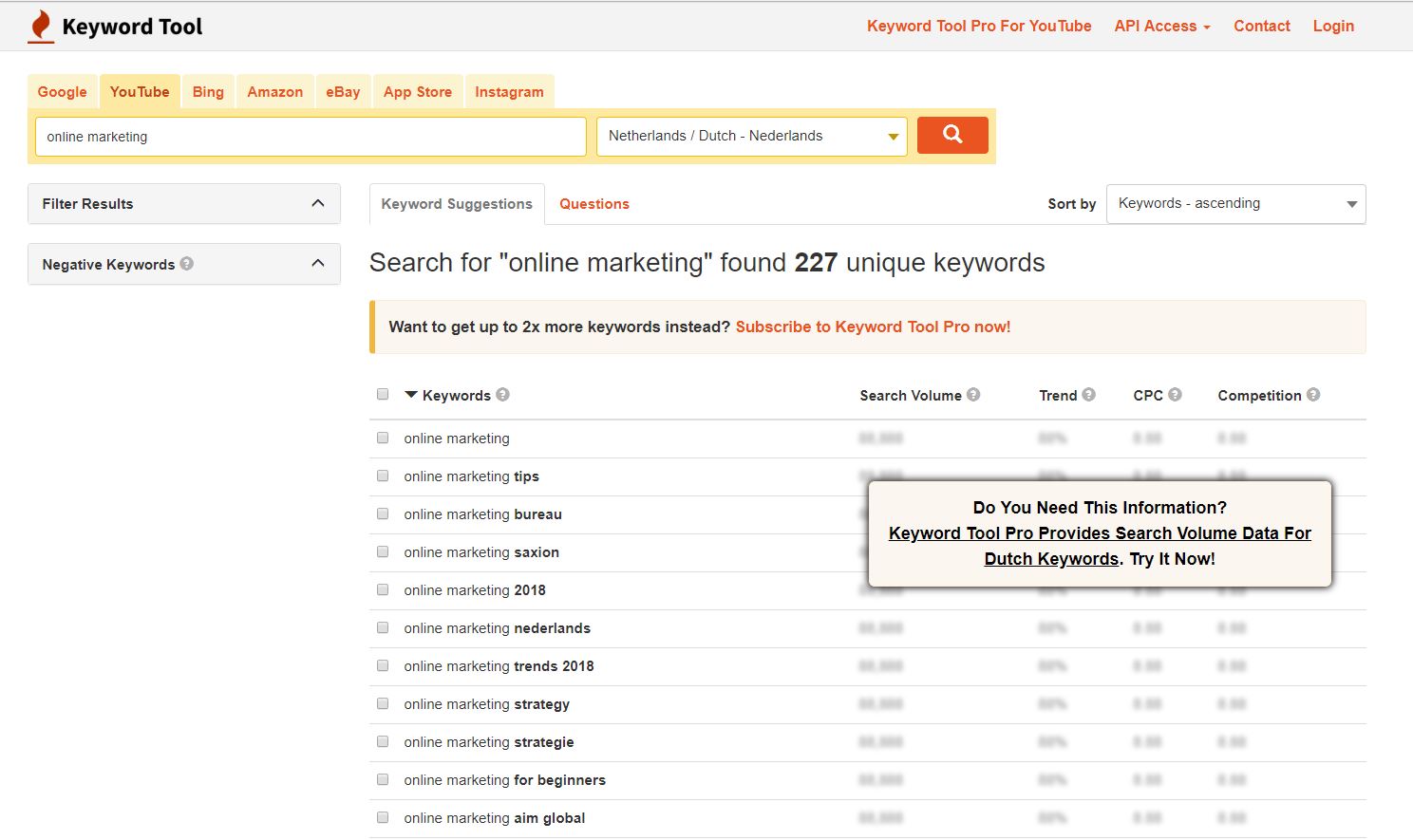Click Subscribe to Keyword Tool Pro now

point(873,327)
